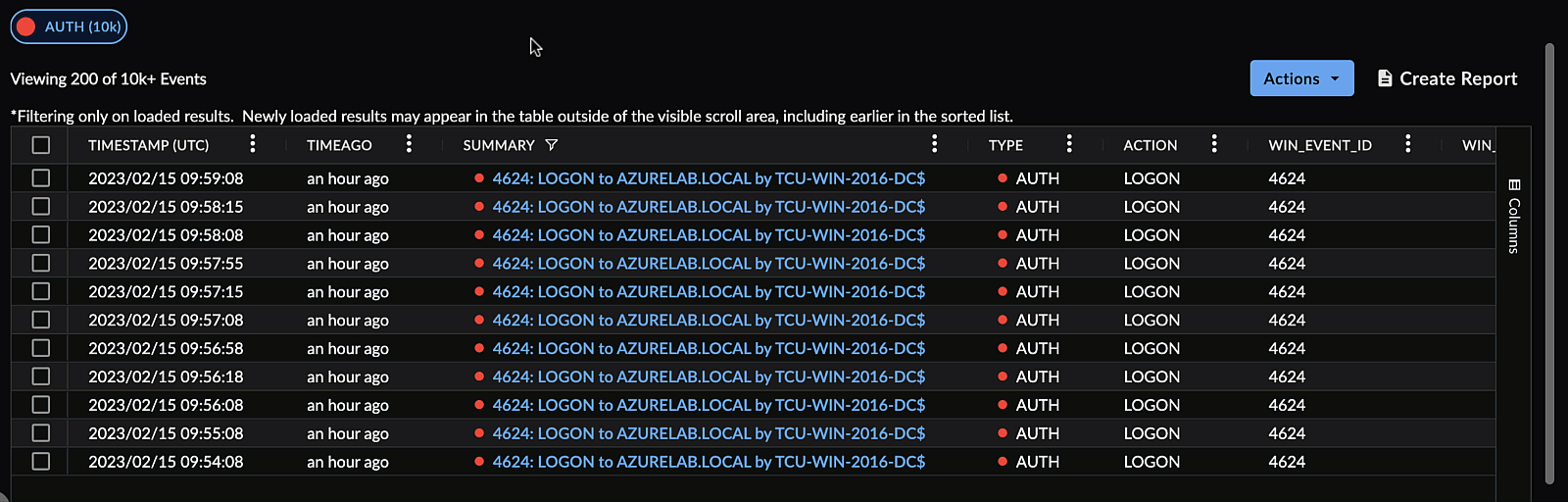Viewport: 1568px width, 502px height.
Task: Click the vertical scrollbar on the right
Action: tap(1549, 265)
